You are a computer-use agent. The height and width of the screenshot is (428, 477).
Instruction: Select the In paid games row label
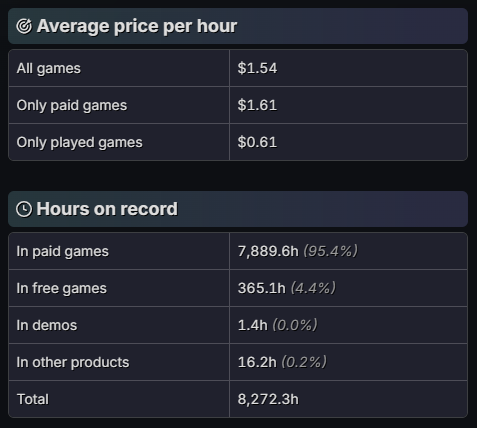point(63,251)
